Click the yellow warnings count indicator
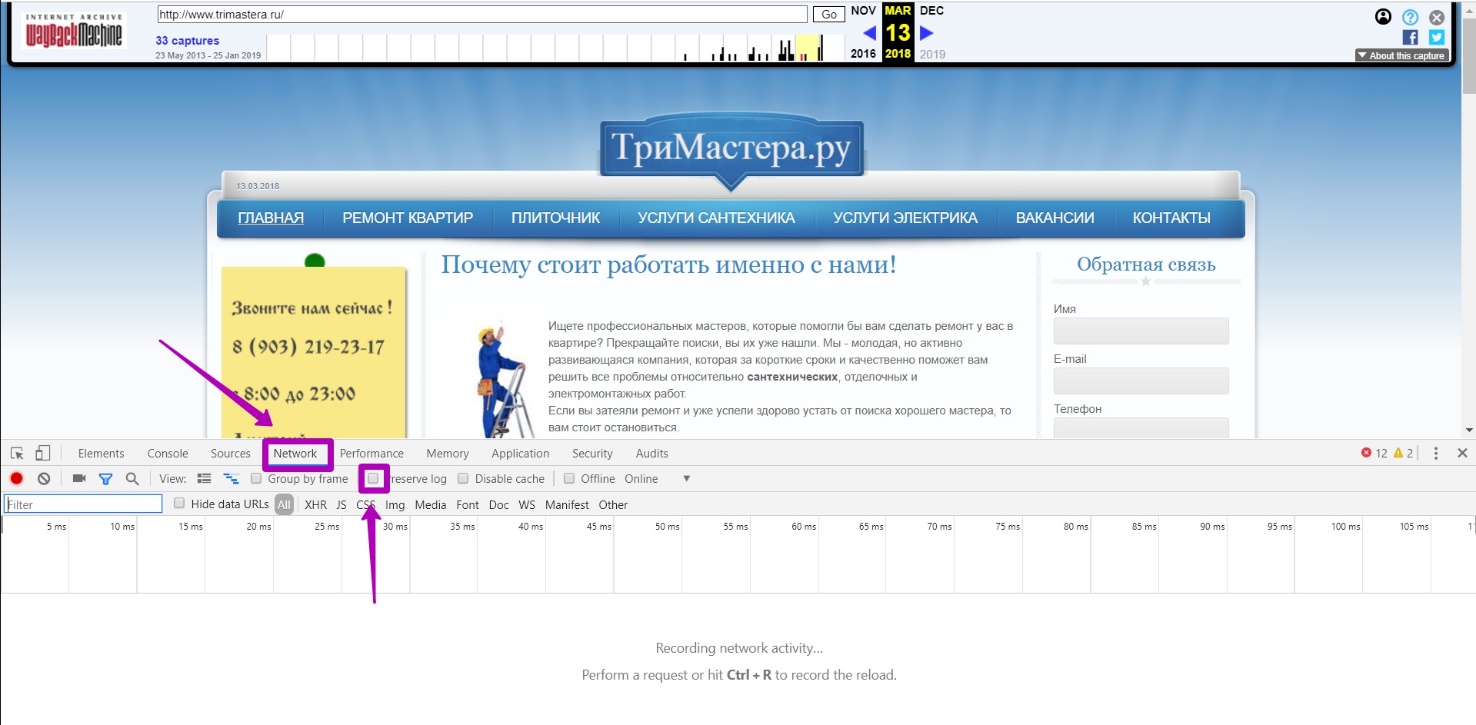The height and width of the screenshot is (725, 1476). click(1403, 454)
